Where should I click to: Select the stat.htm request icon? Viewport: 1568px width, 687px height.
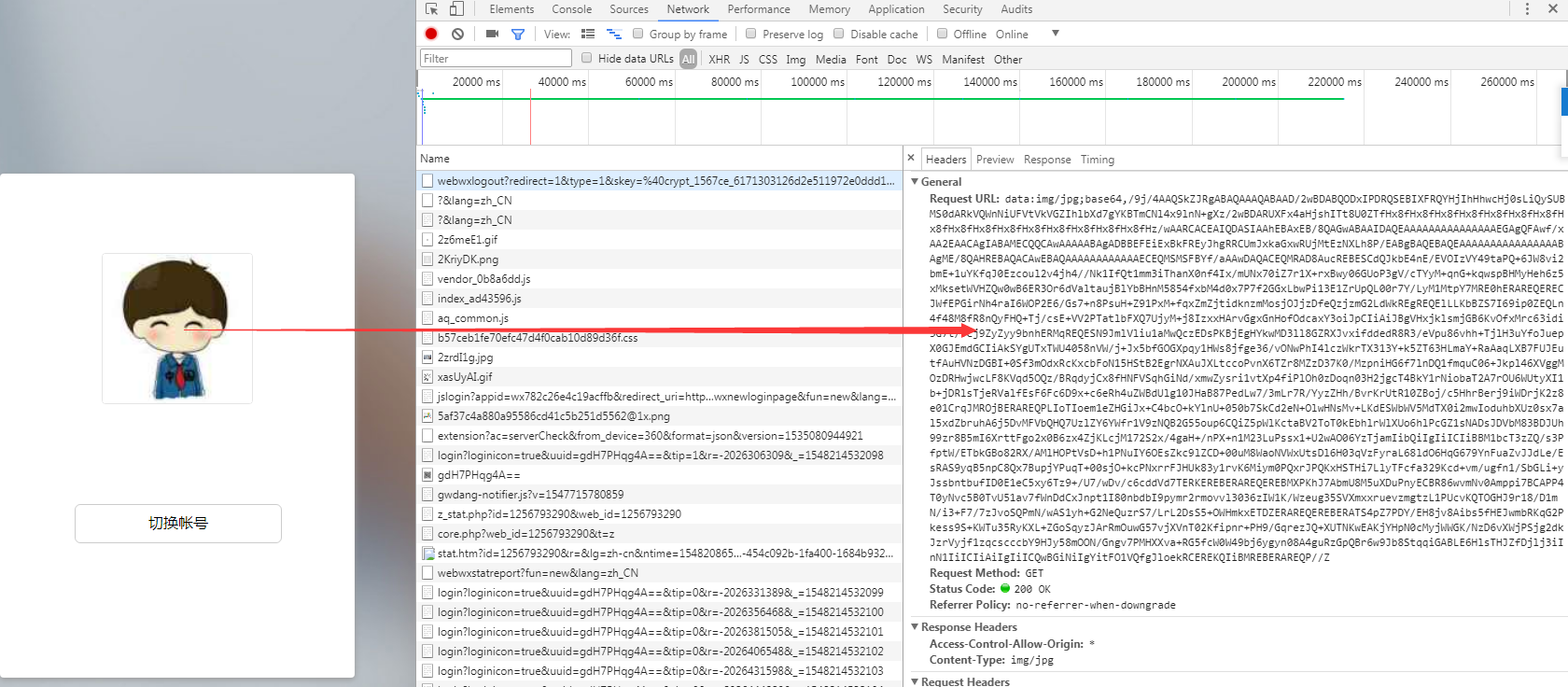tap(427, 554)
